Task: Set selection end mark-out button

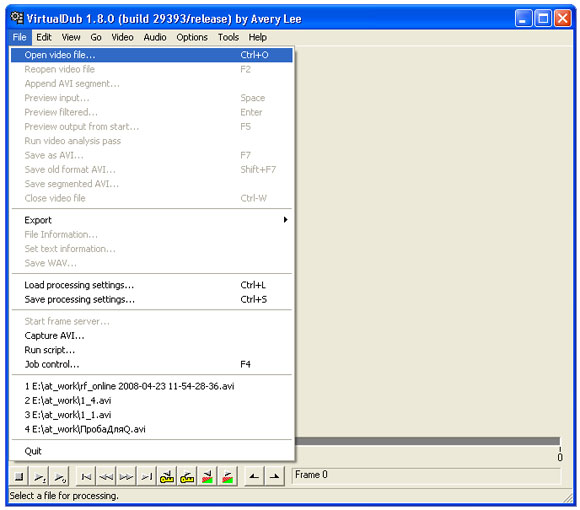Action: point(274,477)
